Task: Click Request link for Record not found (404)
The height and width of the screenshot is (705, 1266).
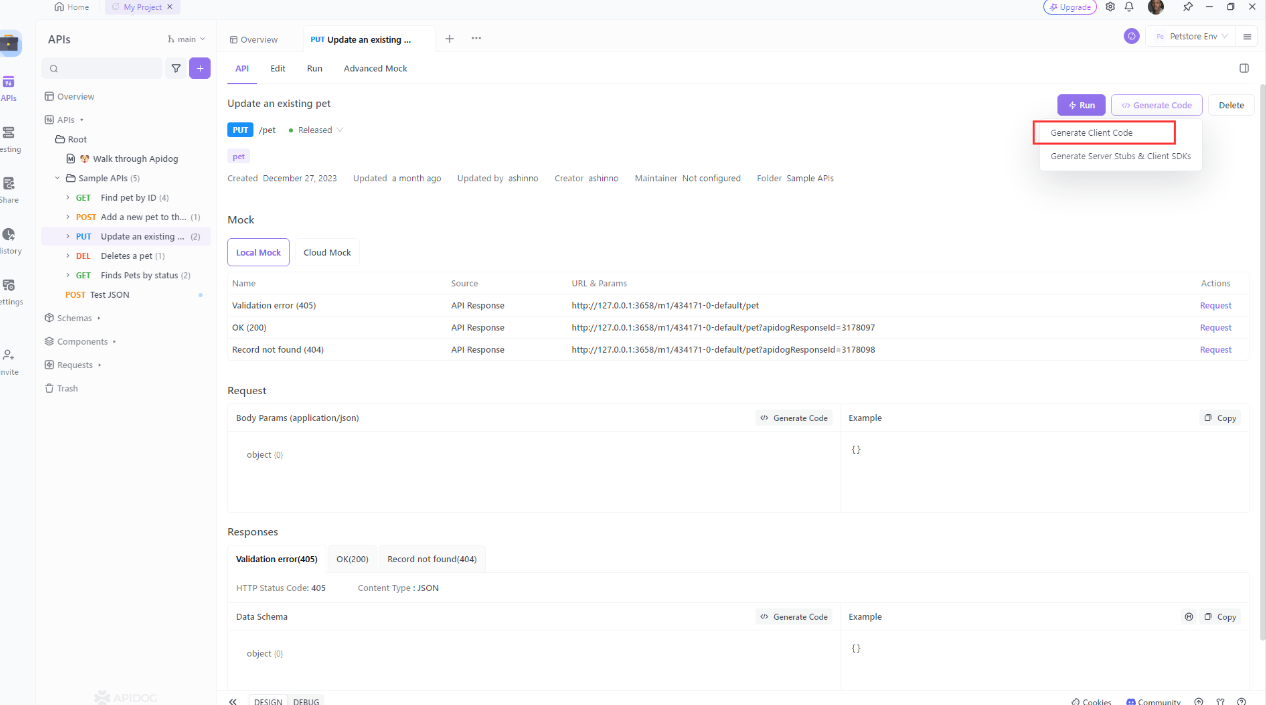Action: [1216, 350]
